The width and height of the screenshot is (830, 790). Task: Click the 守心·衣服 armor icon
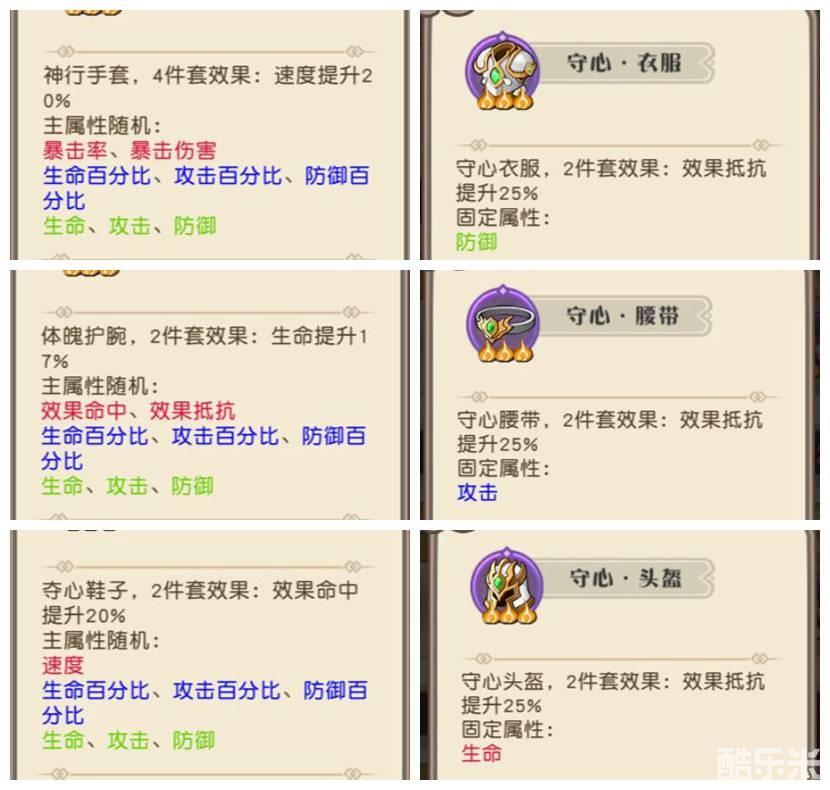pyautogui.click(x=502, y=68)
